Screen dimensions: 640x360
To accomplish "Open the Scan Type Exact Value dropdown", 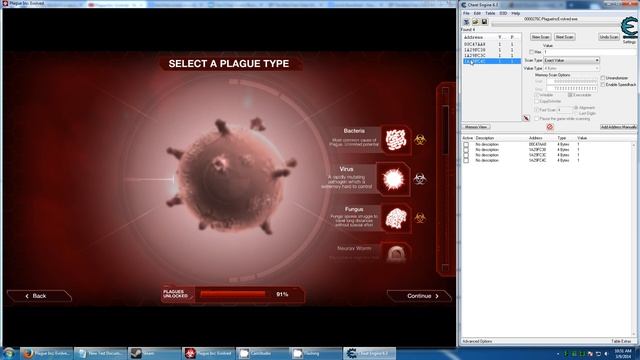I will (x=571, y=60).
